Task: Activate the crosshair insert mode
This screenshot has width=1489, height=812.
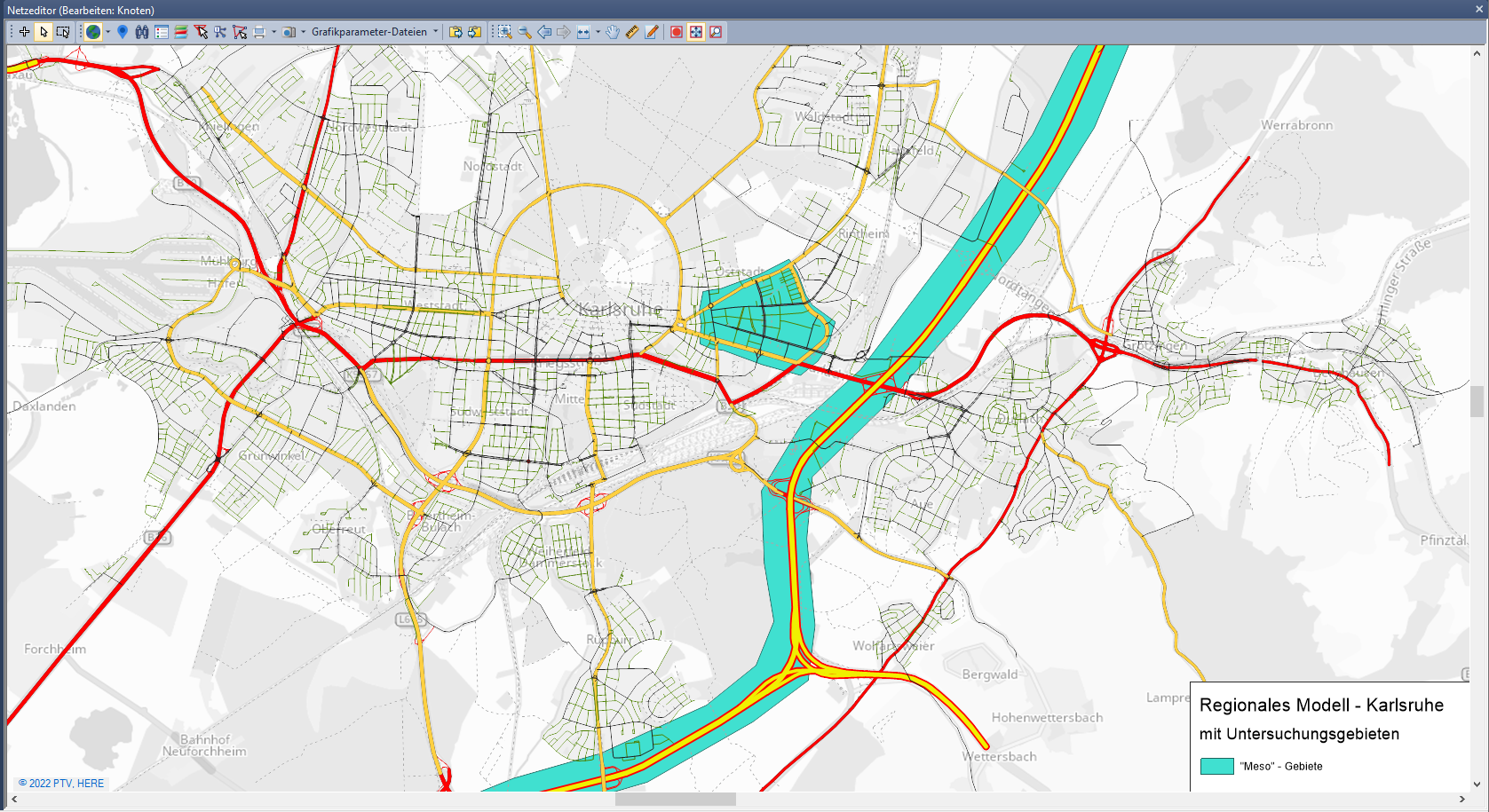Action: click(24, 32)
